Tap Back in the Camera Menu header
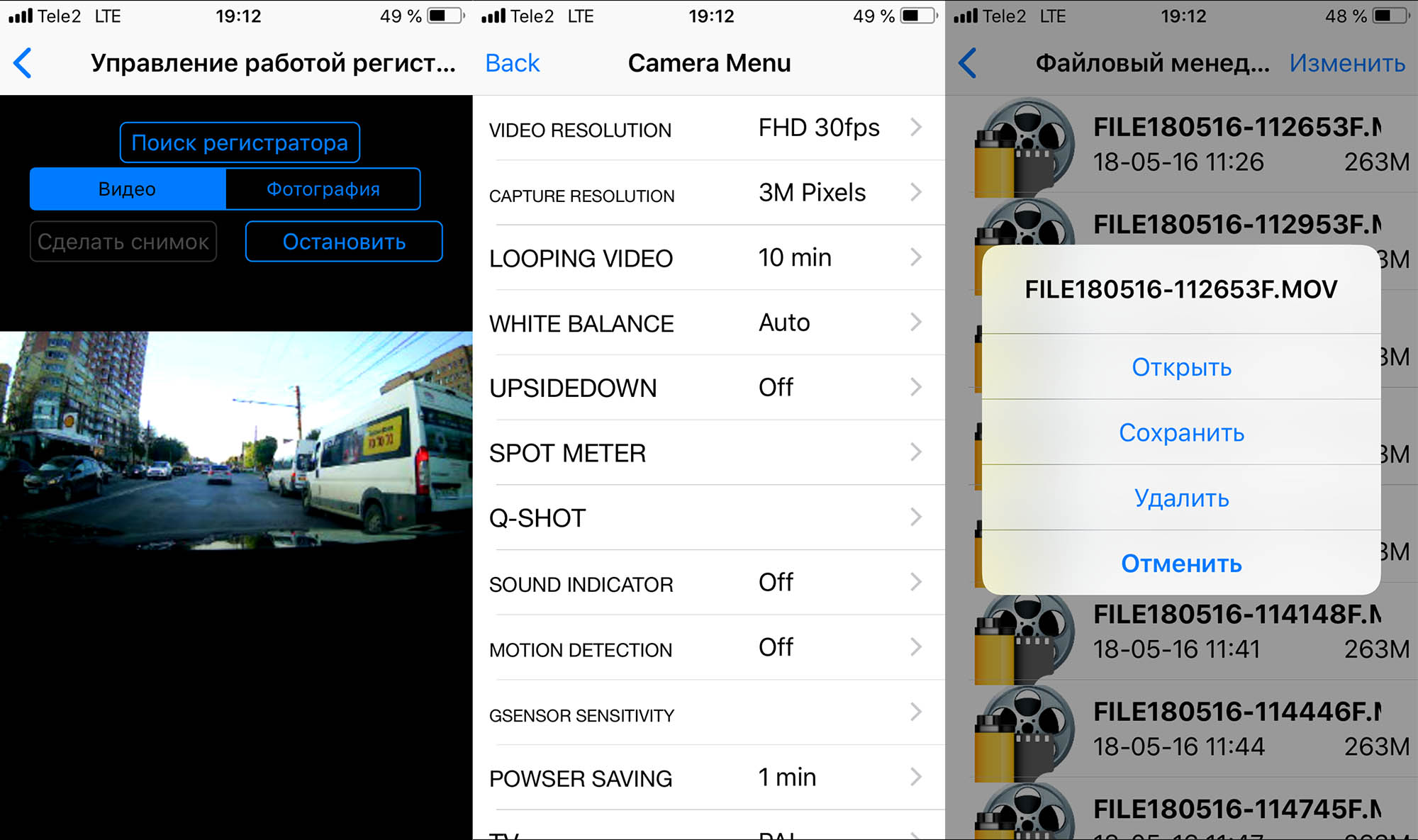The height and width of the screenshot is (840, 1418). coord(512,63)
